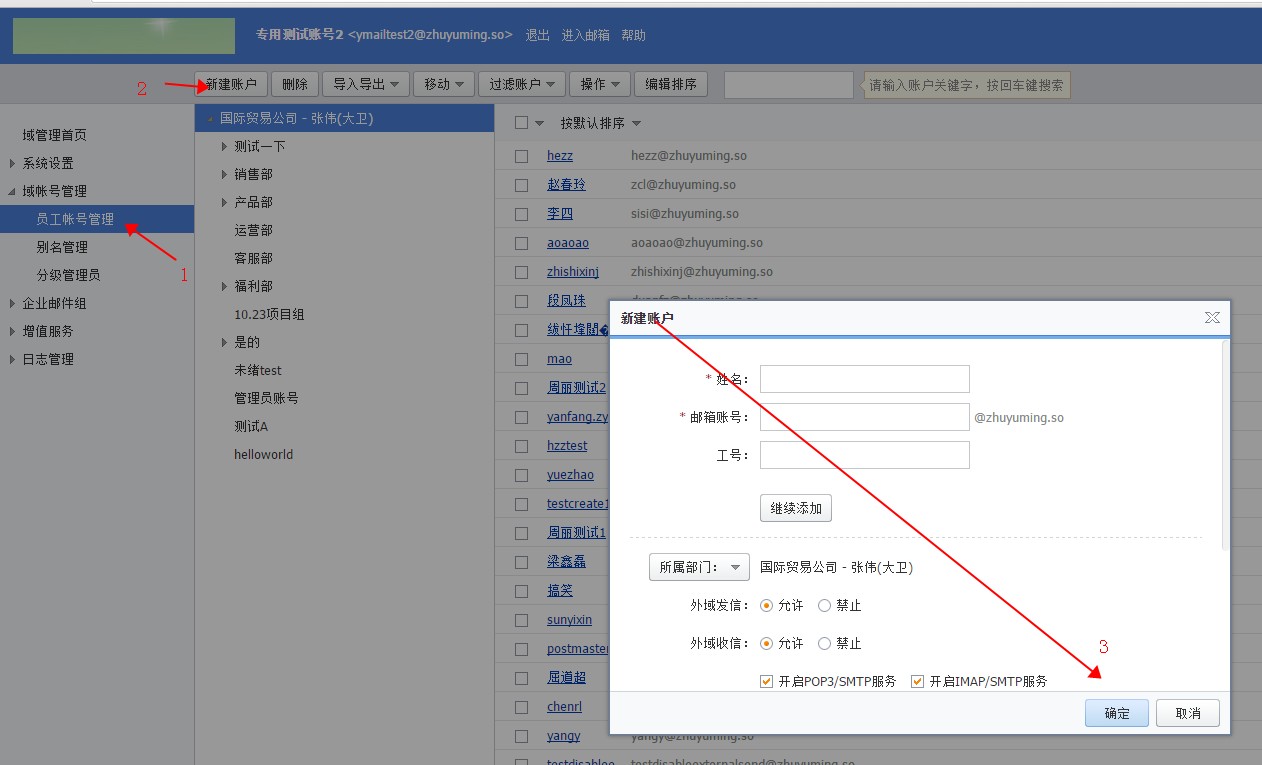Select 别名管理 in sidebar
The height and width of the screenshot is (765, 1262).
pos(62,247)
